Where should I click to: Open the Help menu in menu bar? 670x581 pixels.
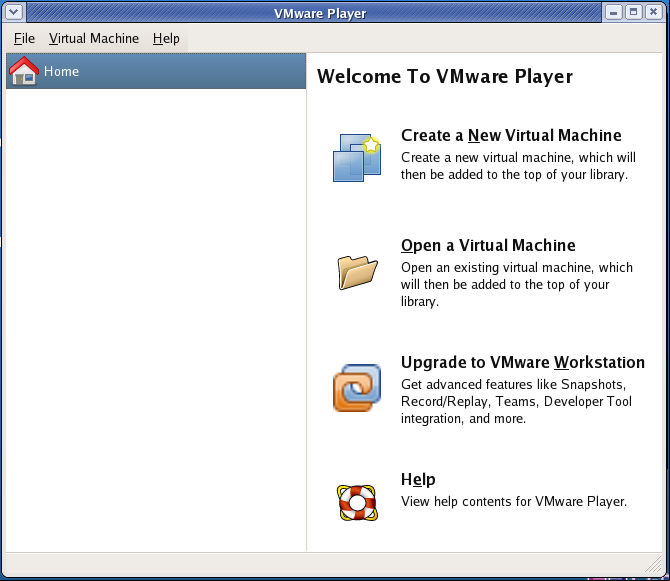[x=166, y=38]
